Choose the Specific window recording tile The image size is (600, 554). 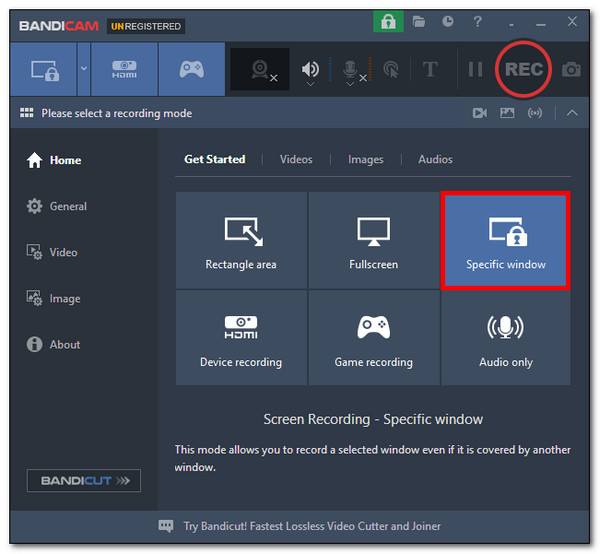coord(505,240)
